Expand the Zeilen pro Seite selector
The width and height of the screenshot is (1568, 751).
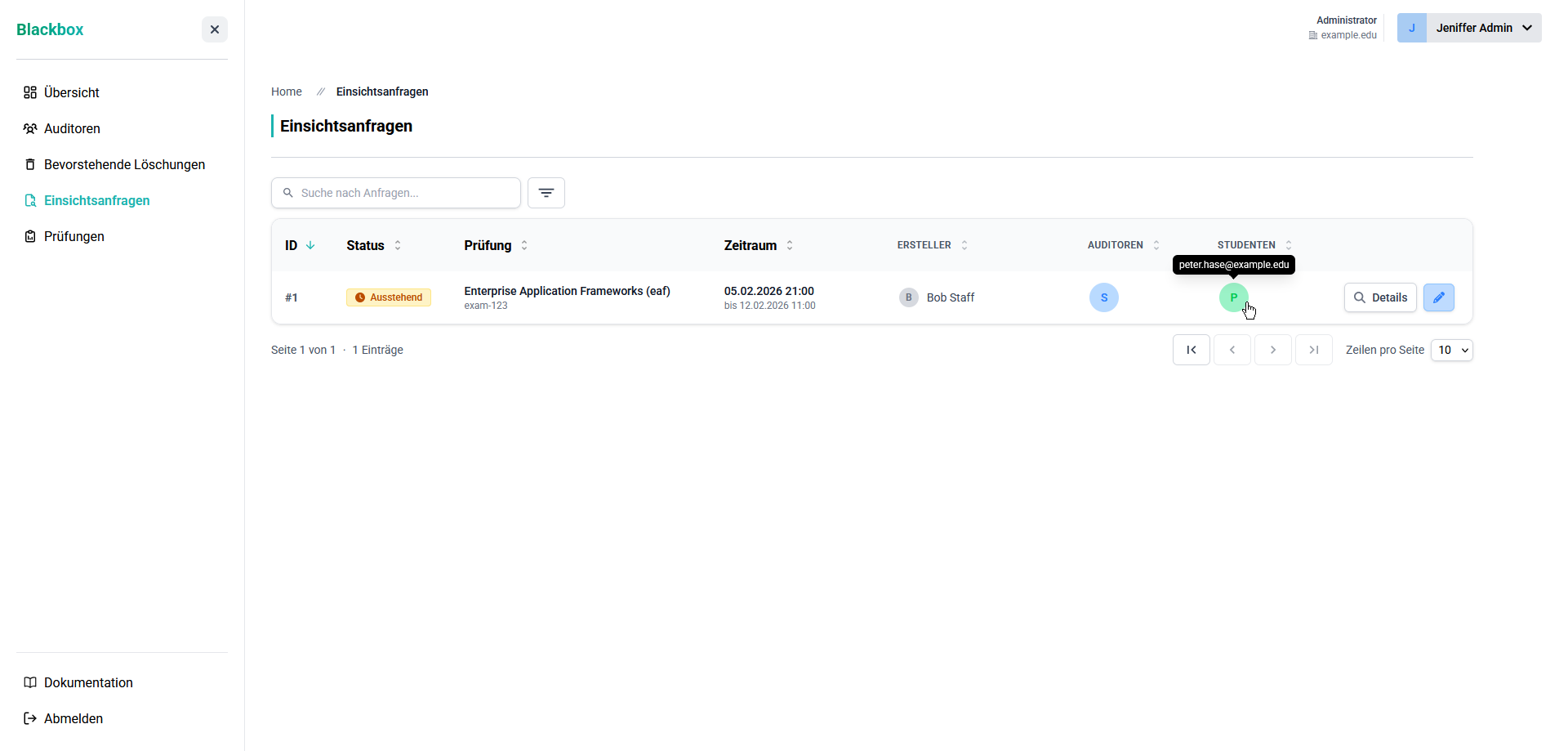pyautogui.click(x=1452, y=350)
